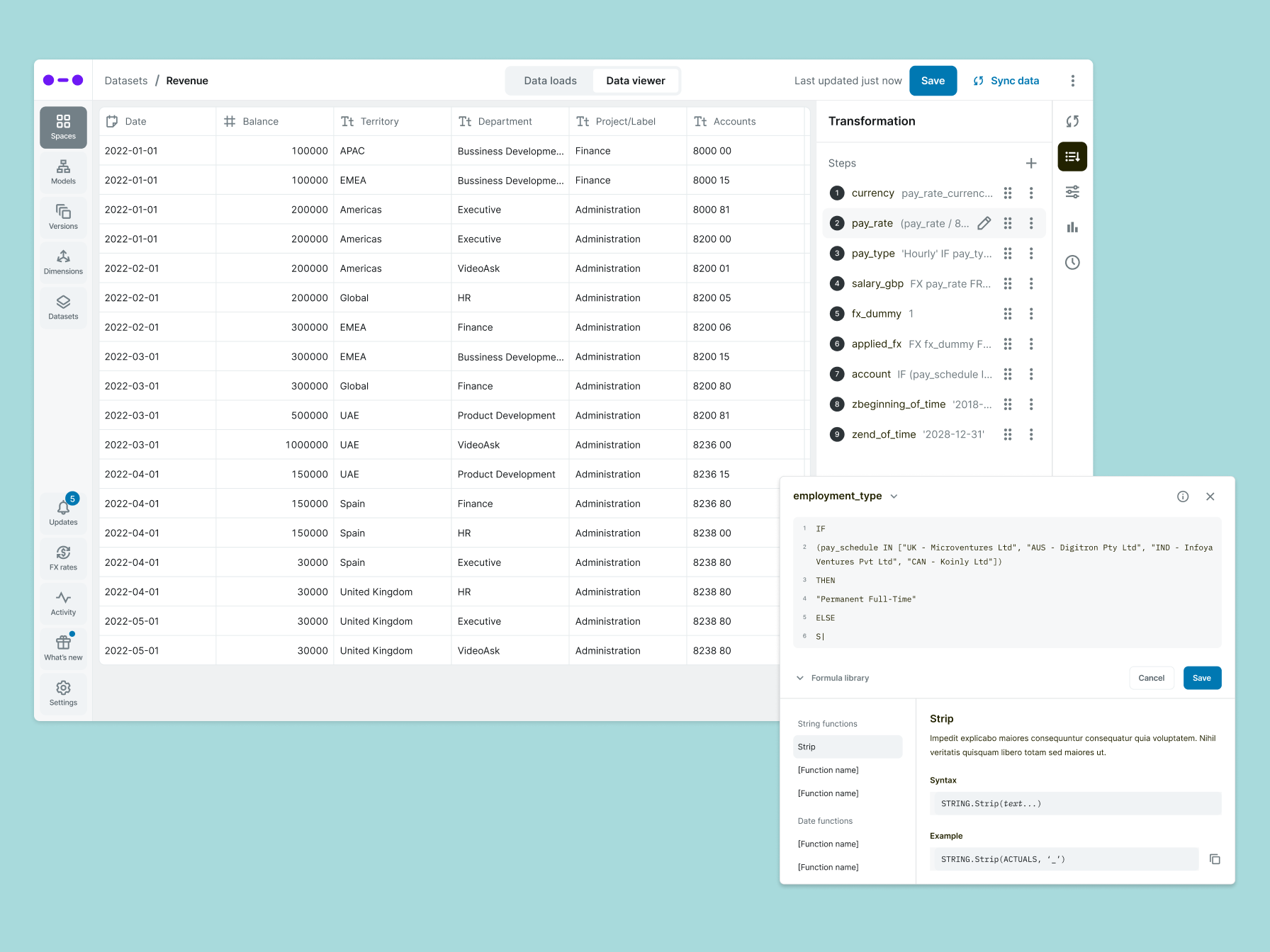Copy the Strip example formula
This screenshot has width=1270, height=952.
click(x=1215, y=859)
